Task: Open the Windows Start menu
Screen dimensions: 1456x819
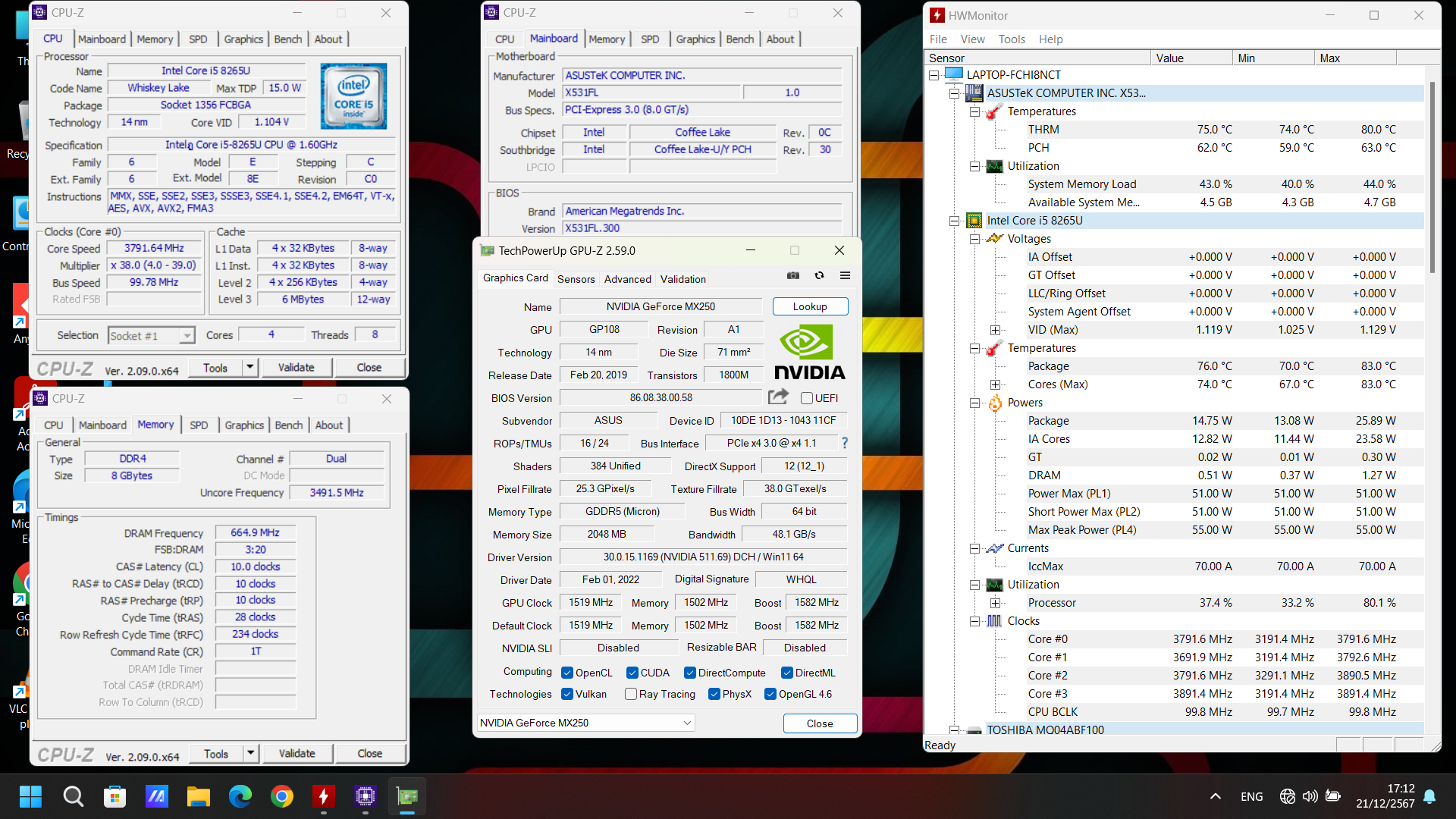Action: tap(31, 796)
